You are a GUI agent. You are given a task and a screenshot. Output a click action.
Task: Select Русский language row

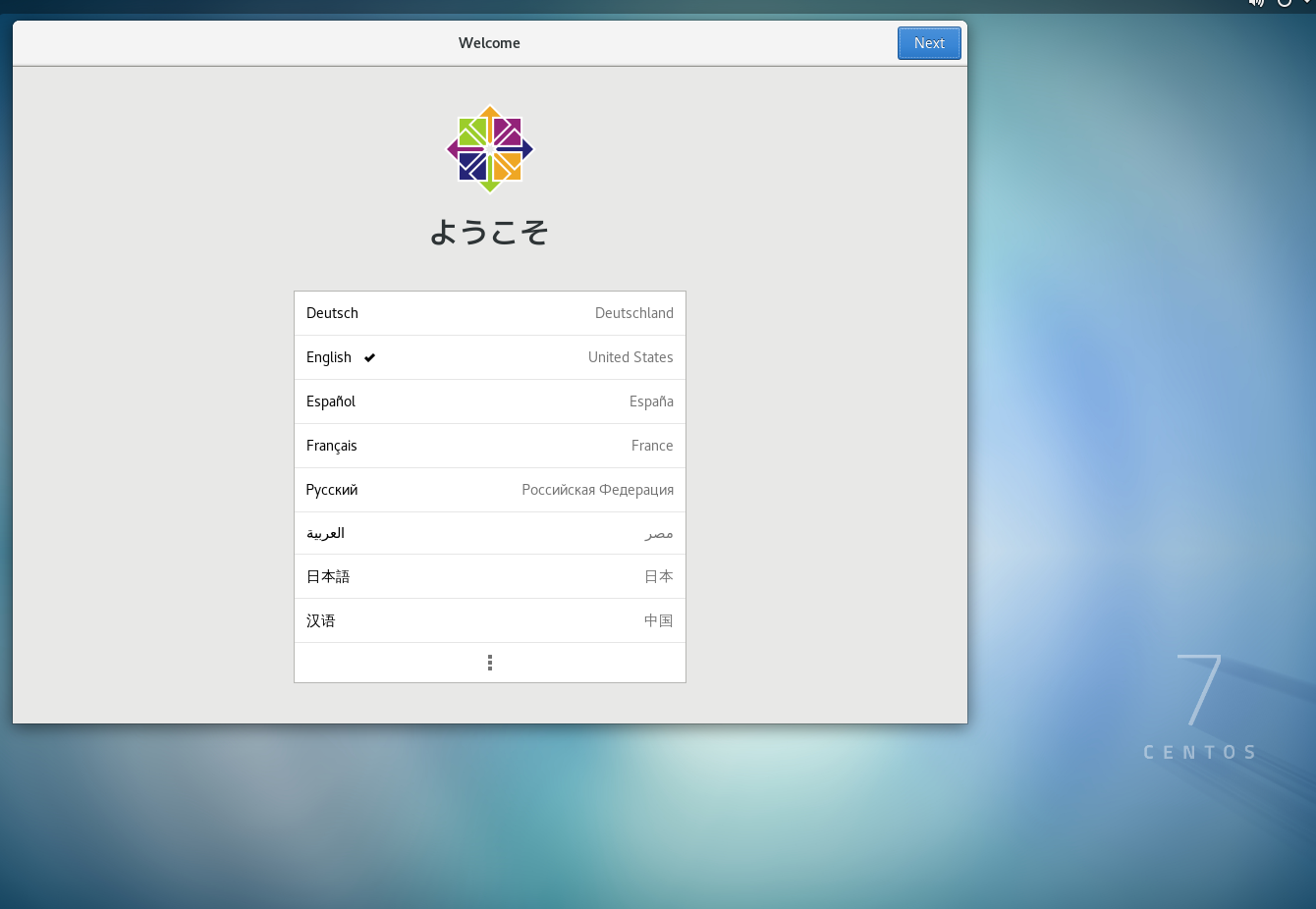click(x=332, y=490)
